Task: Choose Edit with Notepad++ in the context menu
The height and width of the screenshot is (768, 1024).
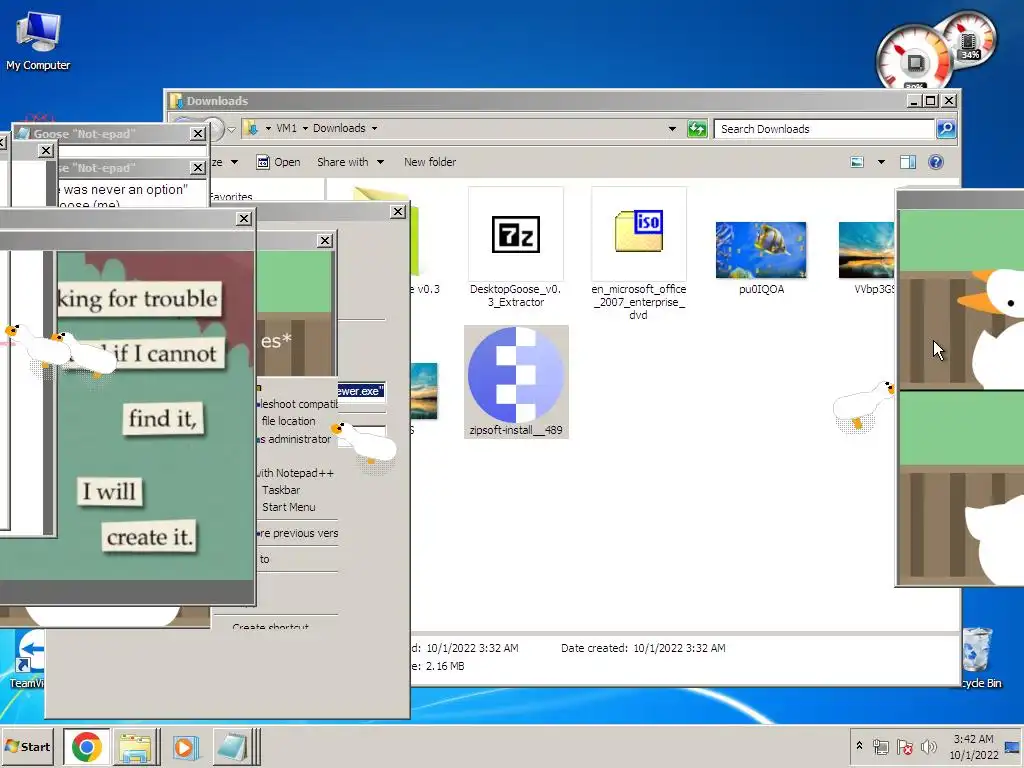Action: (296, 473)
